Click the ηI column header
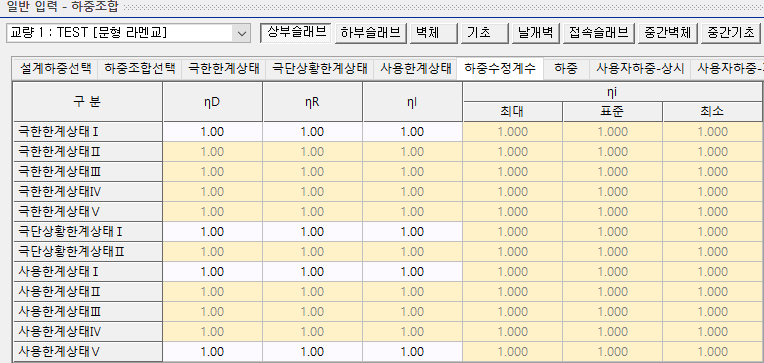 pyautogui.click(x=412, y=102)
